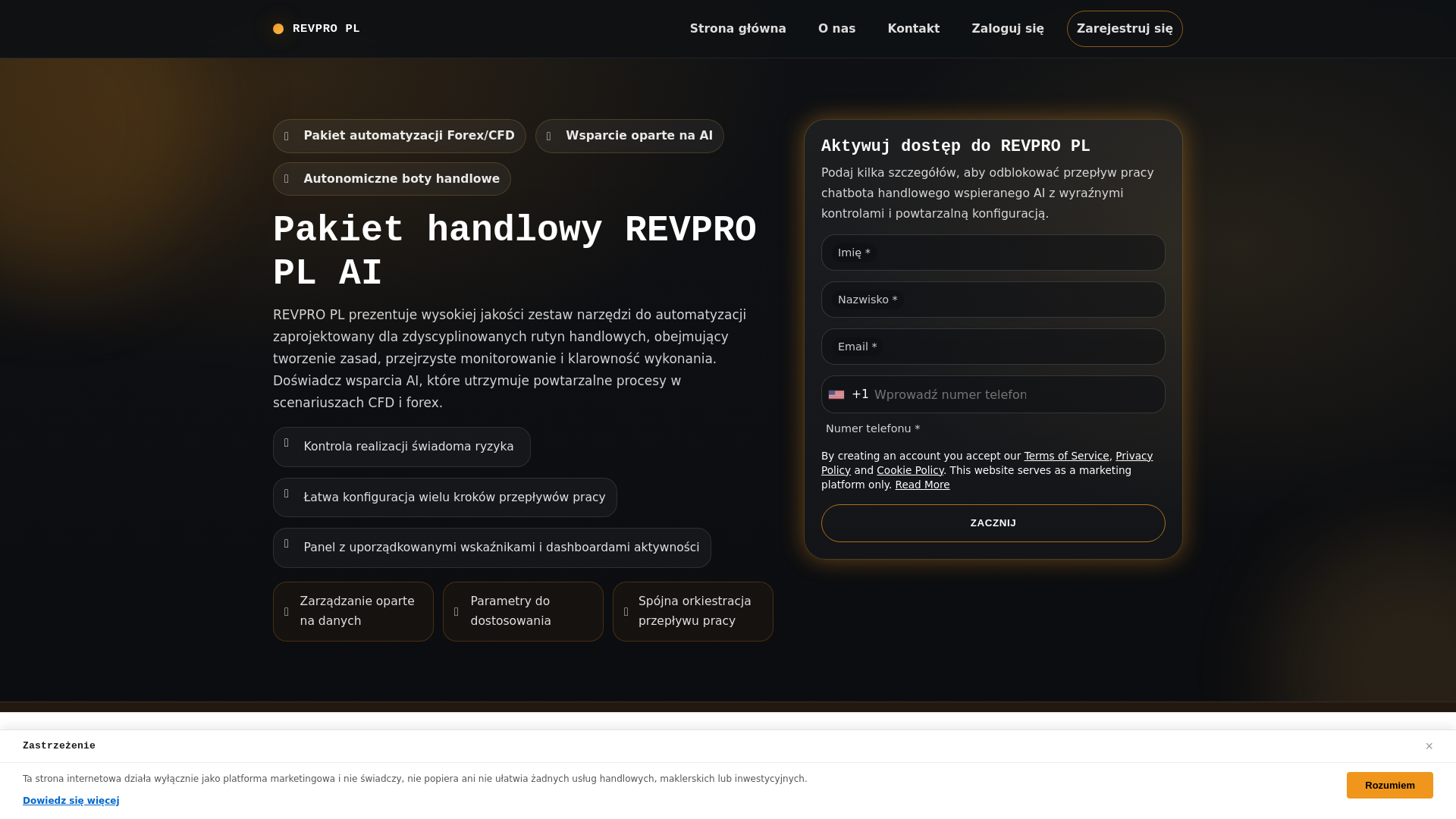Screen dimensions: 1456x819
Task: Click the Imię input field
Action: [x=993, y=253]
